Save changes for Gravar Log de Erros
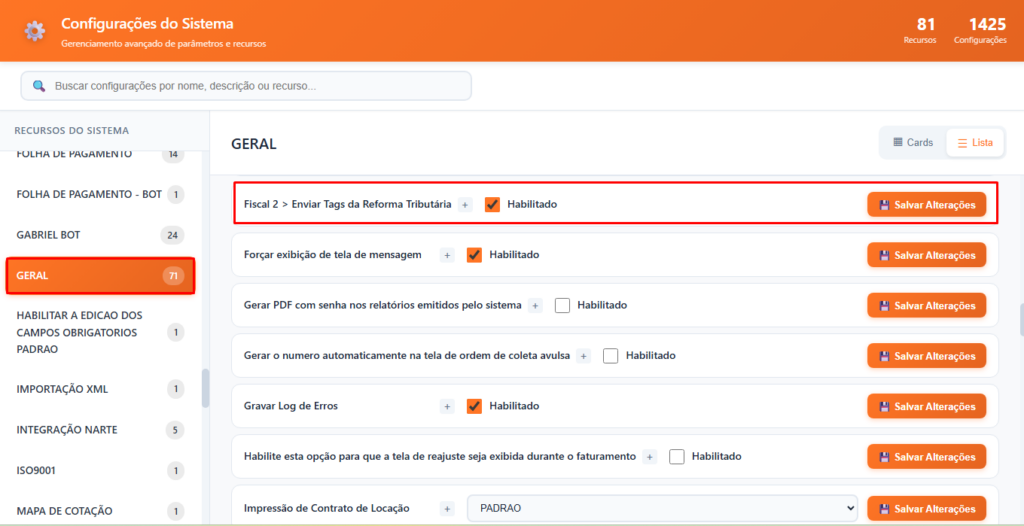This screenshot has width=1024, height=526. [926, 406]
